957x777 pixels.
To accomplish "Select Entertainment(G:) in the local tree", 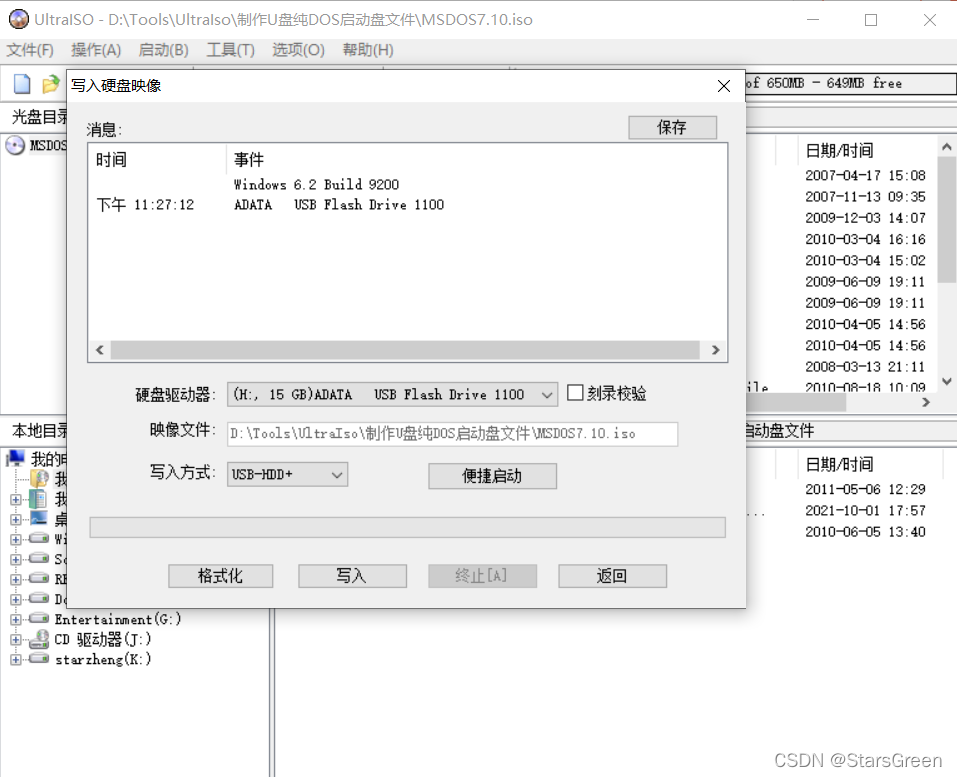I will pos(118,619).
